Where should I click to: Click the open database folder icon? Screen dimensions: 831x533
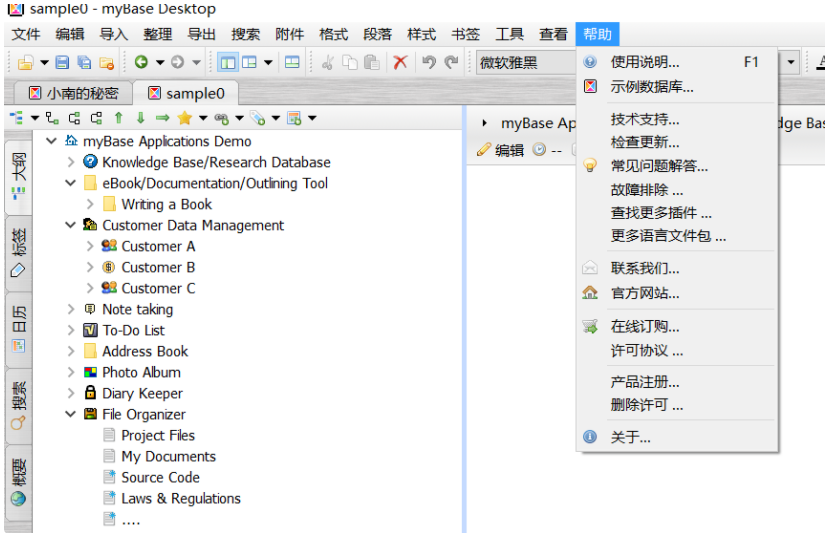point(24,63)
